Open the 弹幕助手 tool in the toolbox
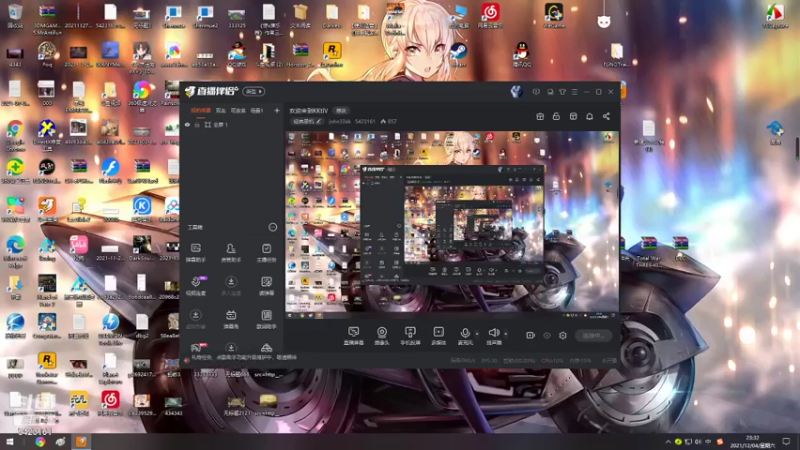 (195, 252)
